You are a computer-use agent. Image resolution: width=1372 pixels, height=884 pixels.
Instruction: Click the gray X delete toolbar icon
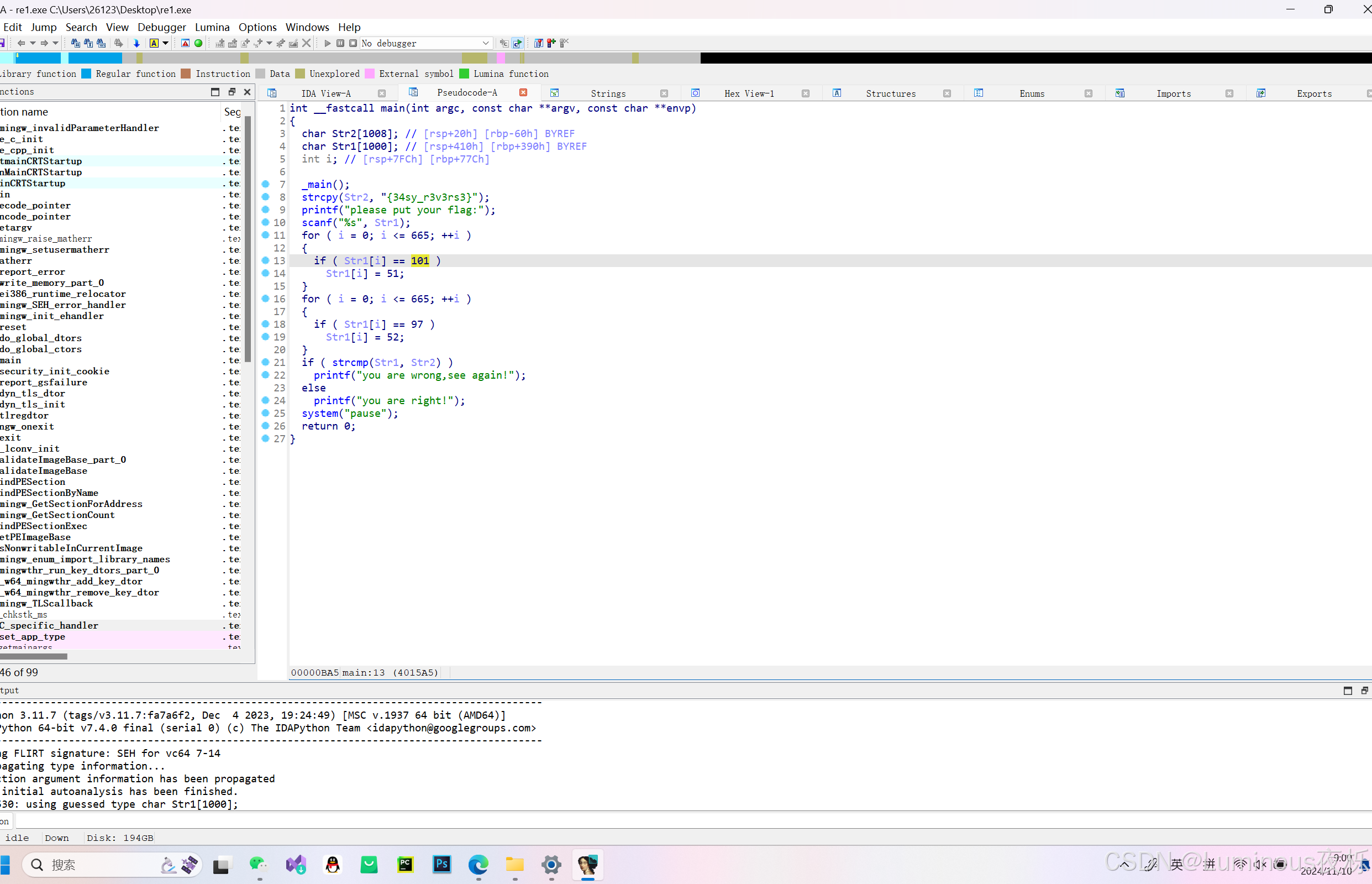coord(307,43)
